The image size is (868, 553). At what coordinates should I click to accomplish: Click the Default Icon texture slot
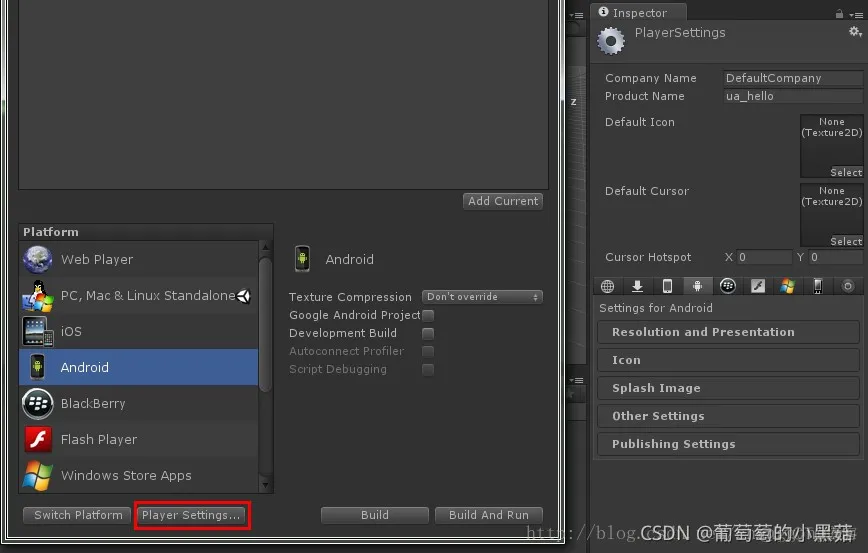[x=831, y=146]
